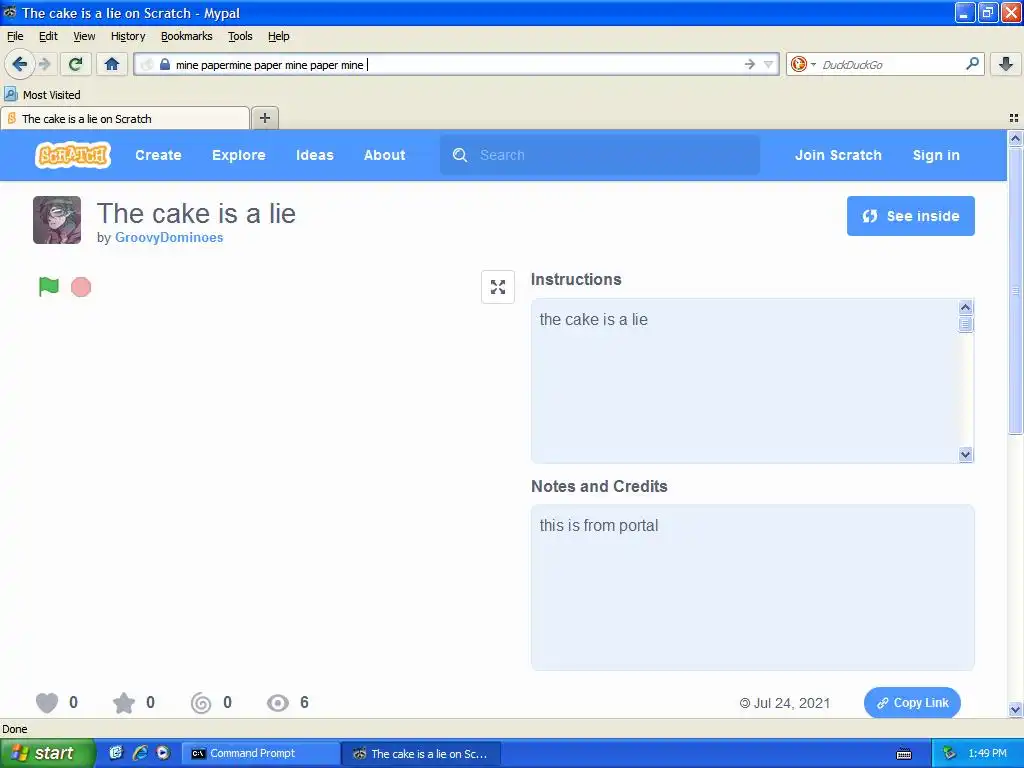
Task: Click Ideas in Scratch navigation
Action: 315,155
